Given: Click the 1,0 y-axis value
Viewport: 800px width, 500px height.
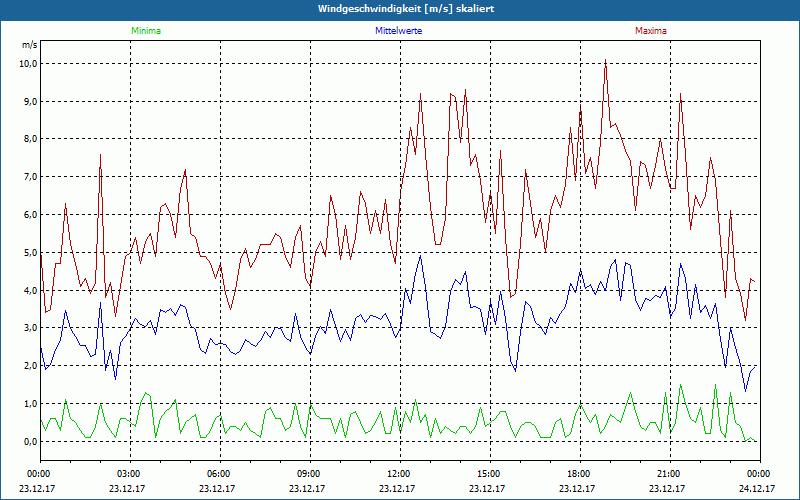Looking at the screenshot, I should [x=30, y=404].
